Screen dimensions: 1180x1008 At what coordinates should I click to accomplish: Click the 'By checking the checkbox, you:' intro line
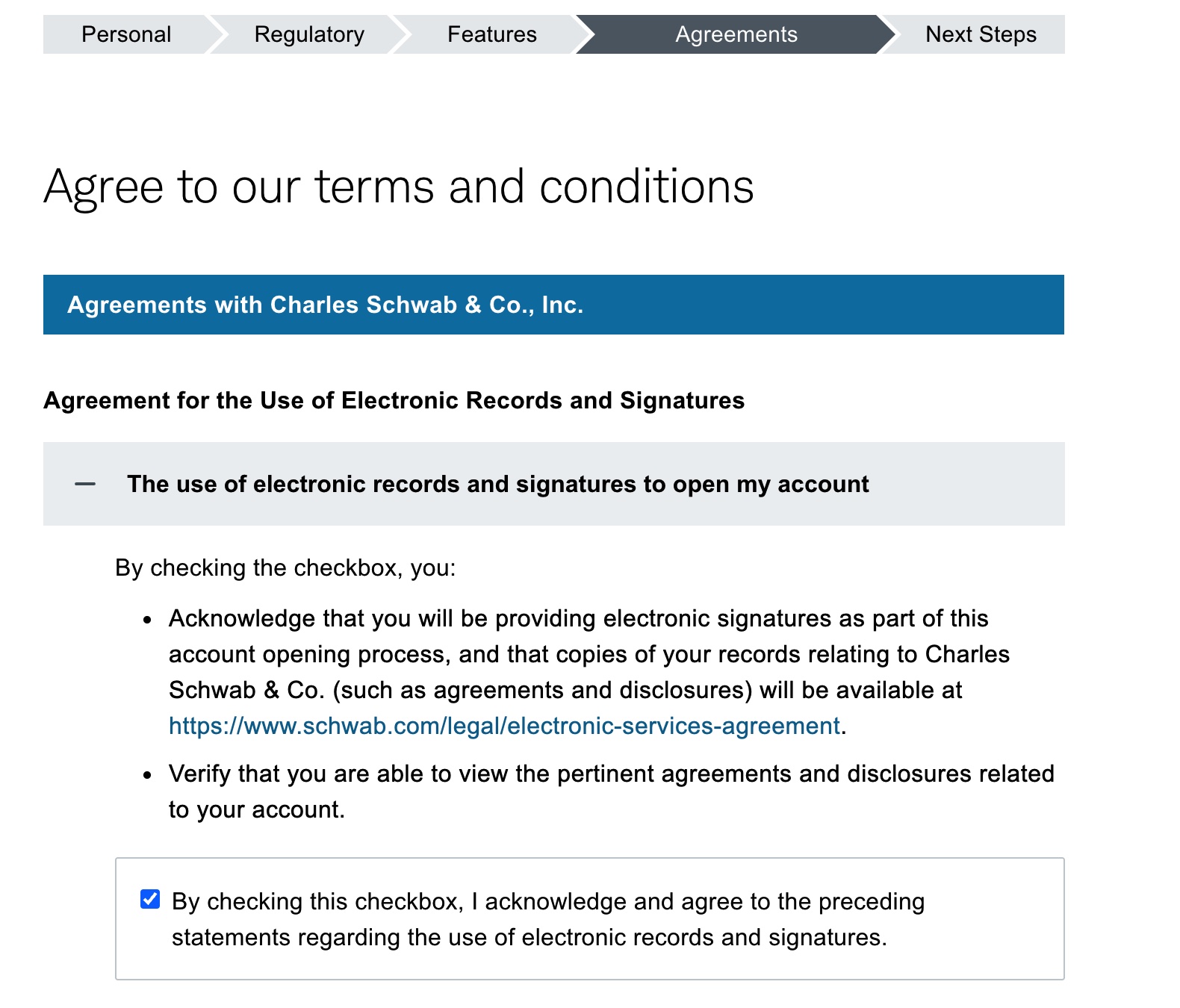285,568
